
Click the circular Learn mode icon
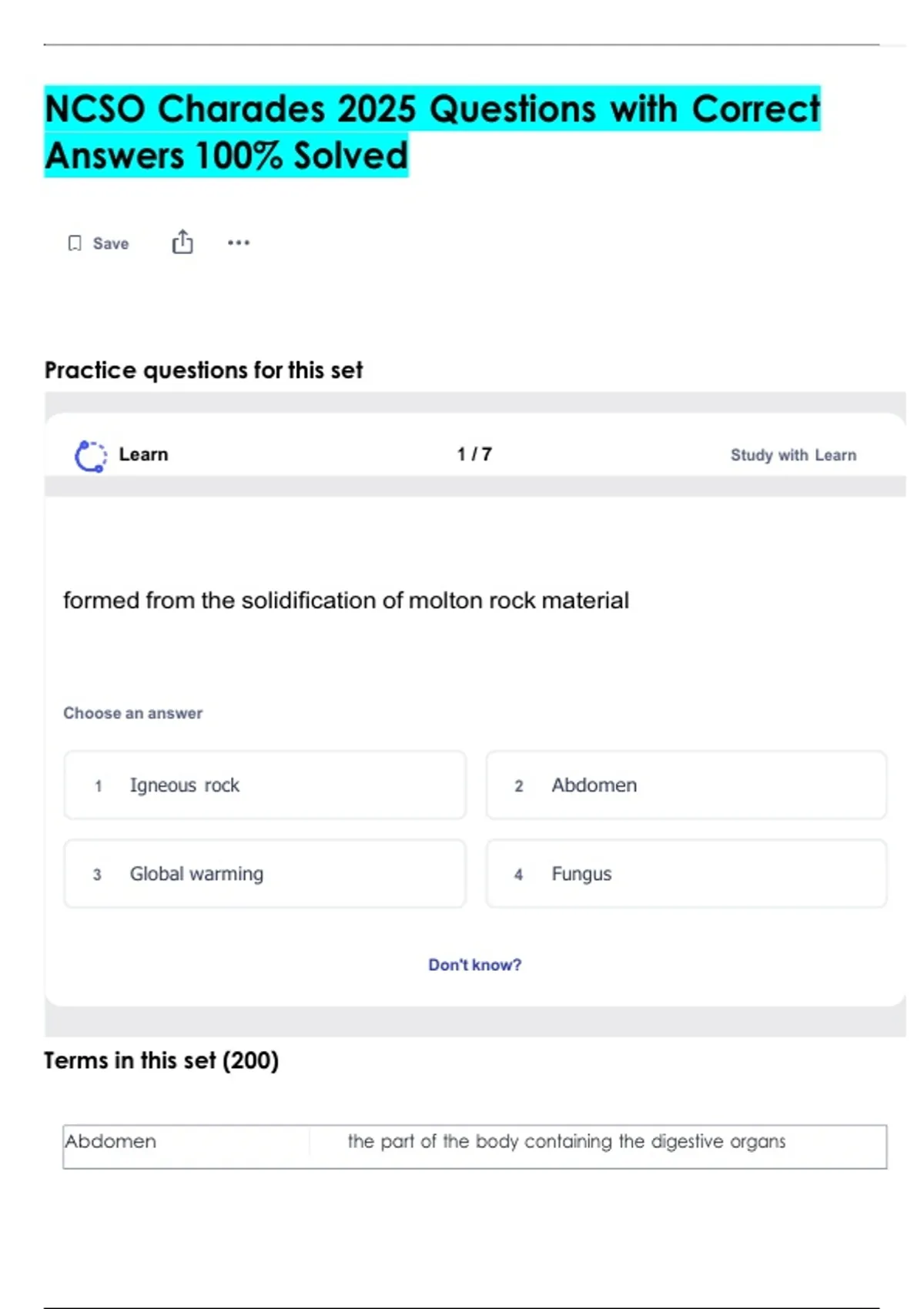point(90,456)
